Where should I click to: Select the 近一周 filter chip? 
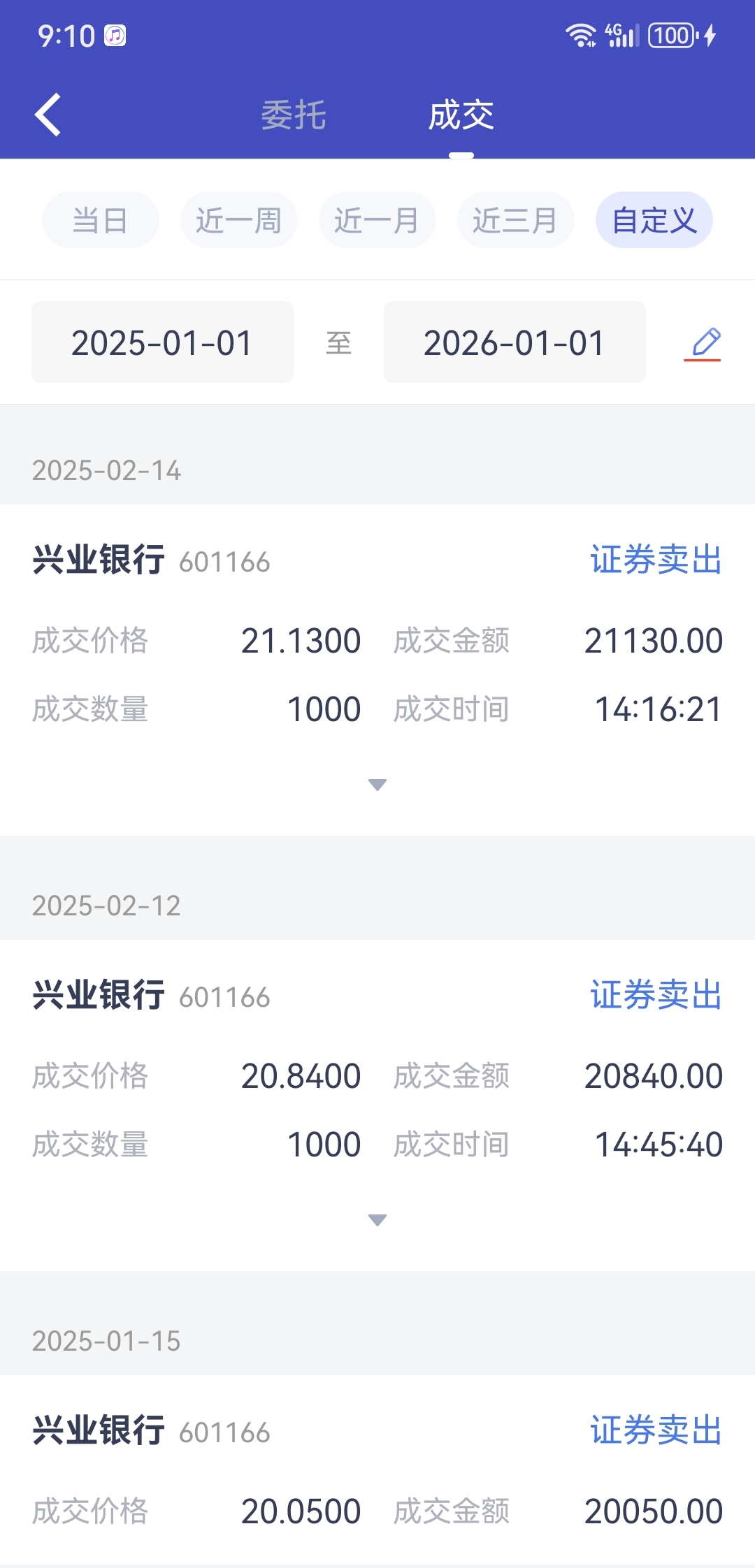click(x=238, y=220)
